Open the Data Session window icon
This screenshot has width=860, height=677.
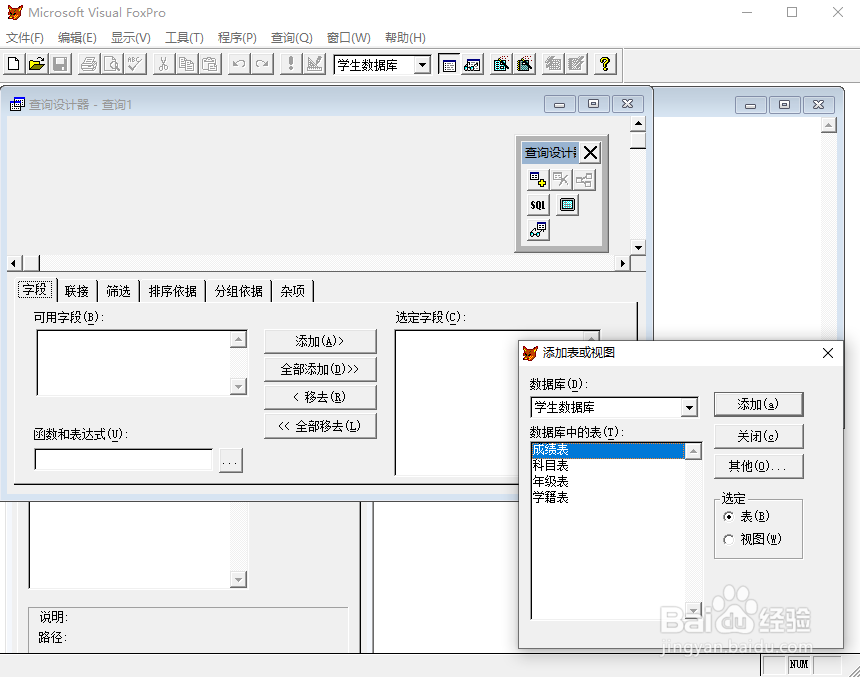click(472, 64)
